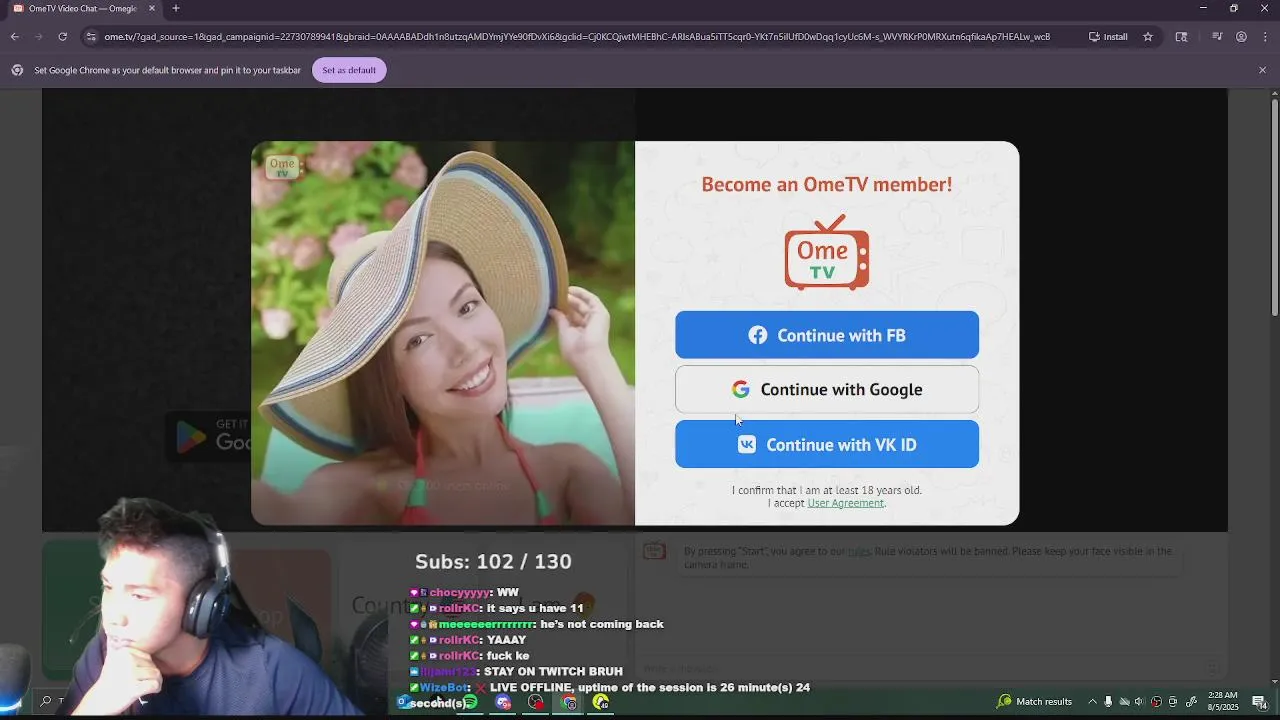The image size is (1280, 720).
Task: Click the age confirmation text
Action: pyautogui.click(x=826, y=490)
